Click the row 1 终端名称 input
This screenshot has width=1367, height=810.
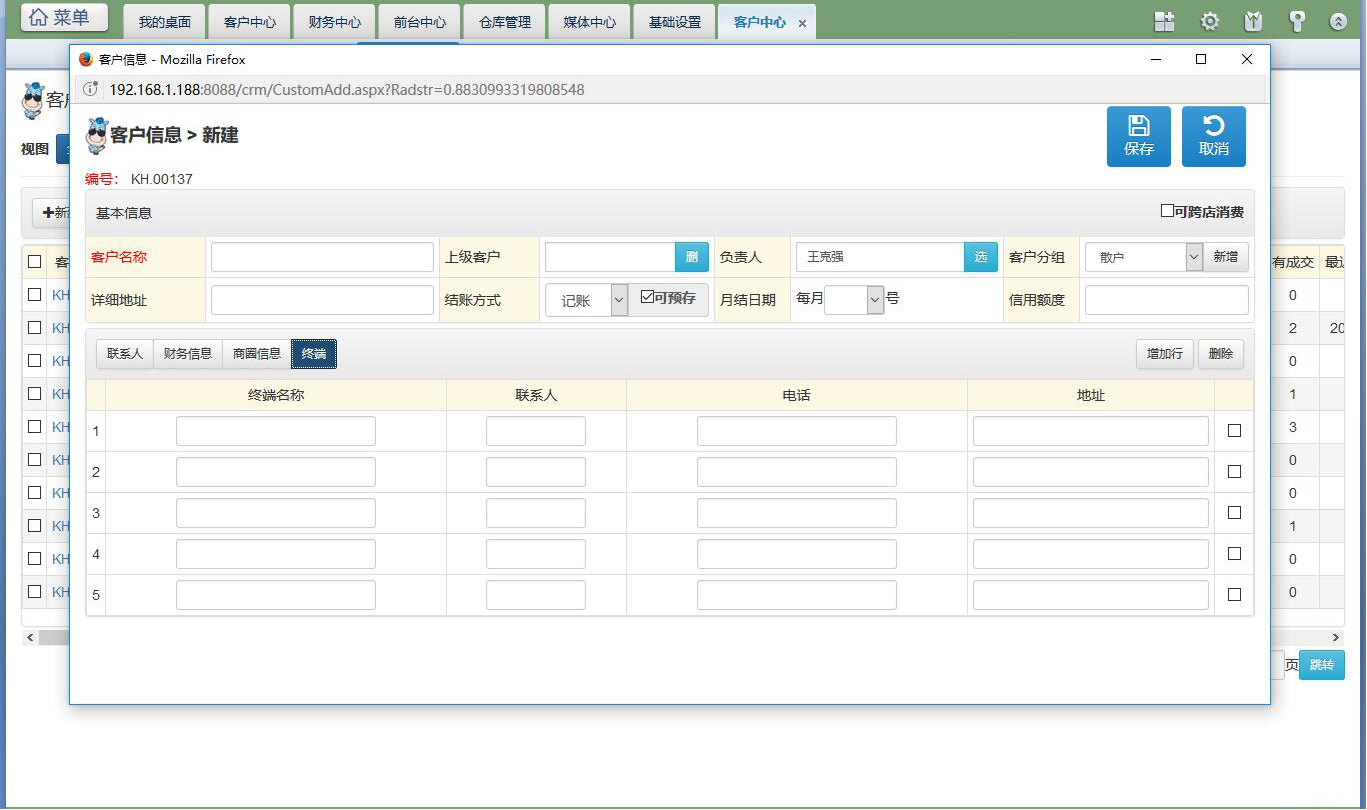[x=276, y=431]
